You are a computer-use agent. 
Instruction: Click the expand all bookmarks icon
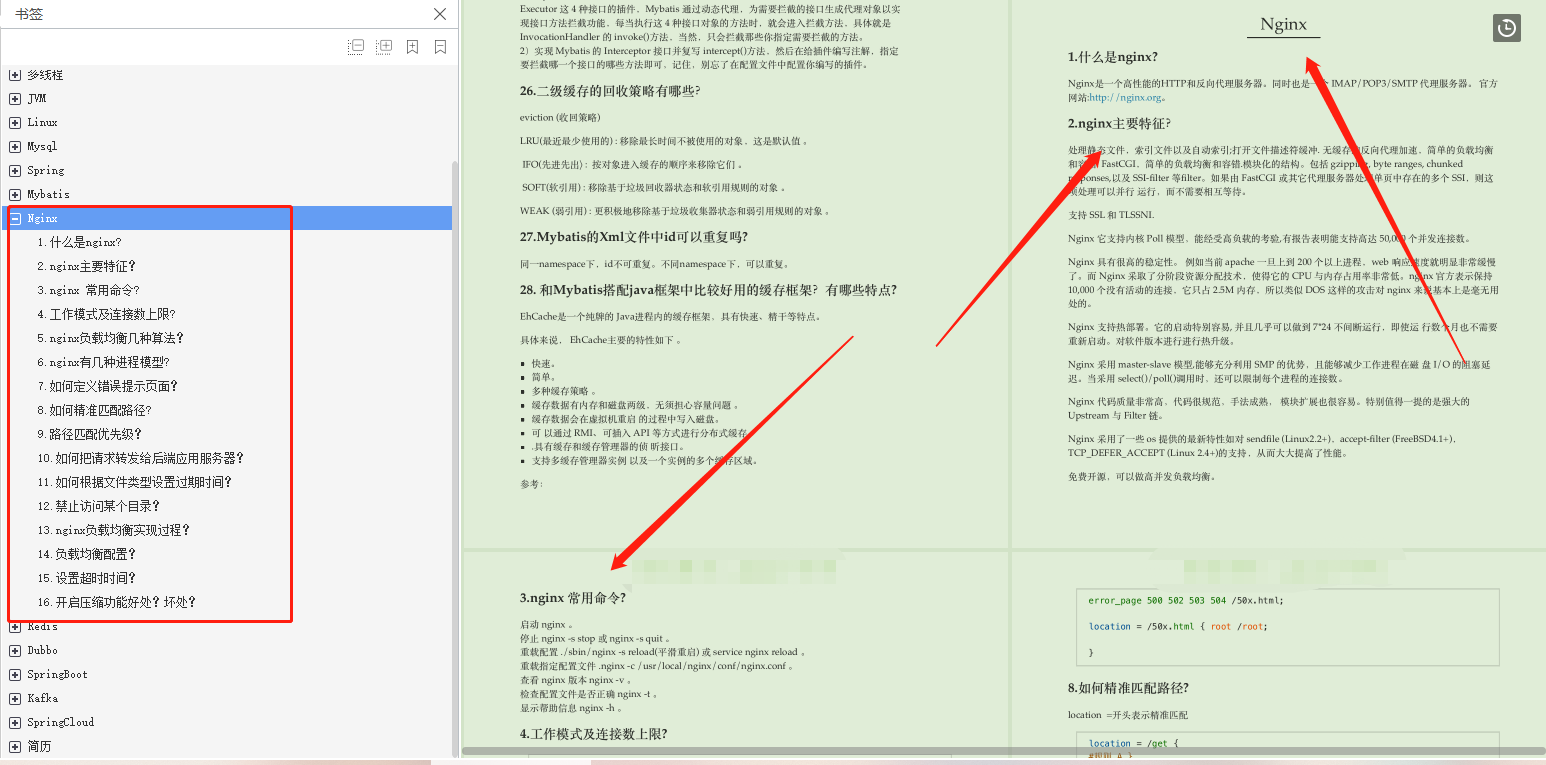(x=384, y=47)
